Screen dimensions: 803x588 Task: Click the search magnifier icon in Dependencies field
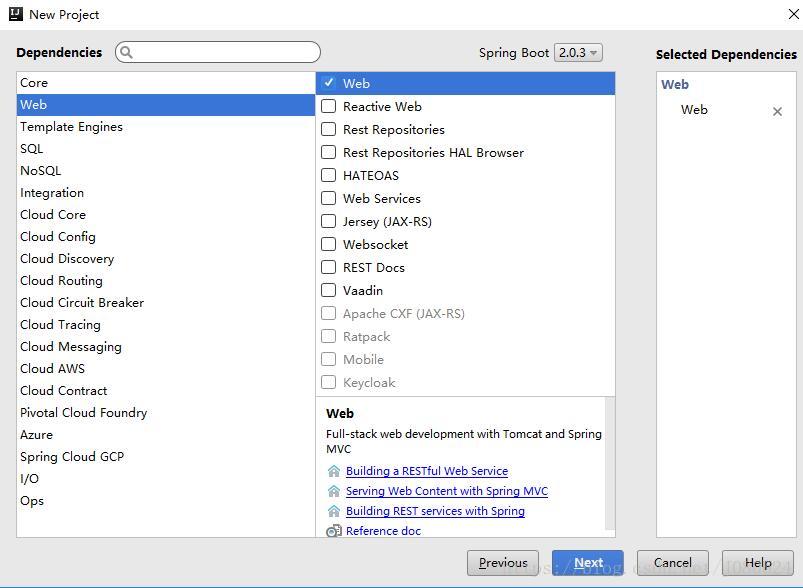[126, 52]
